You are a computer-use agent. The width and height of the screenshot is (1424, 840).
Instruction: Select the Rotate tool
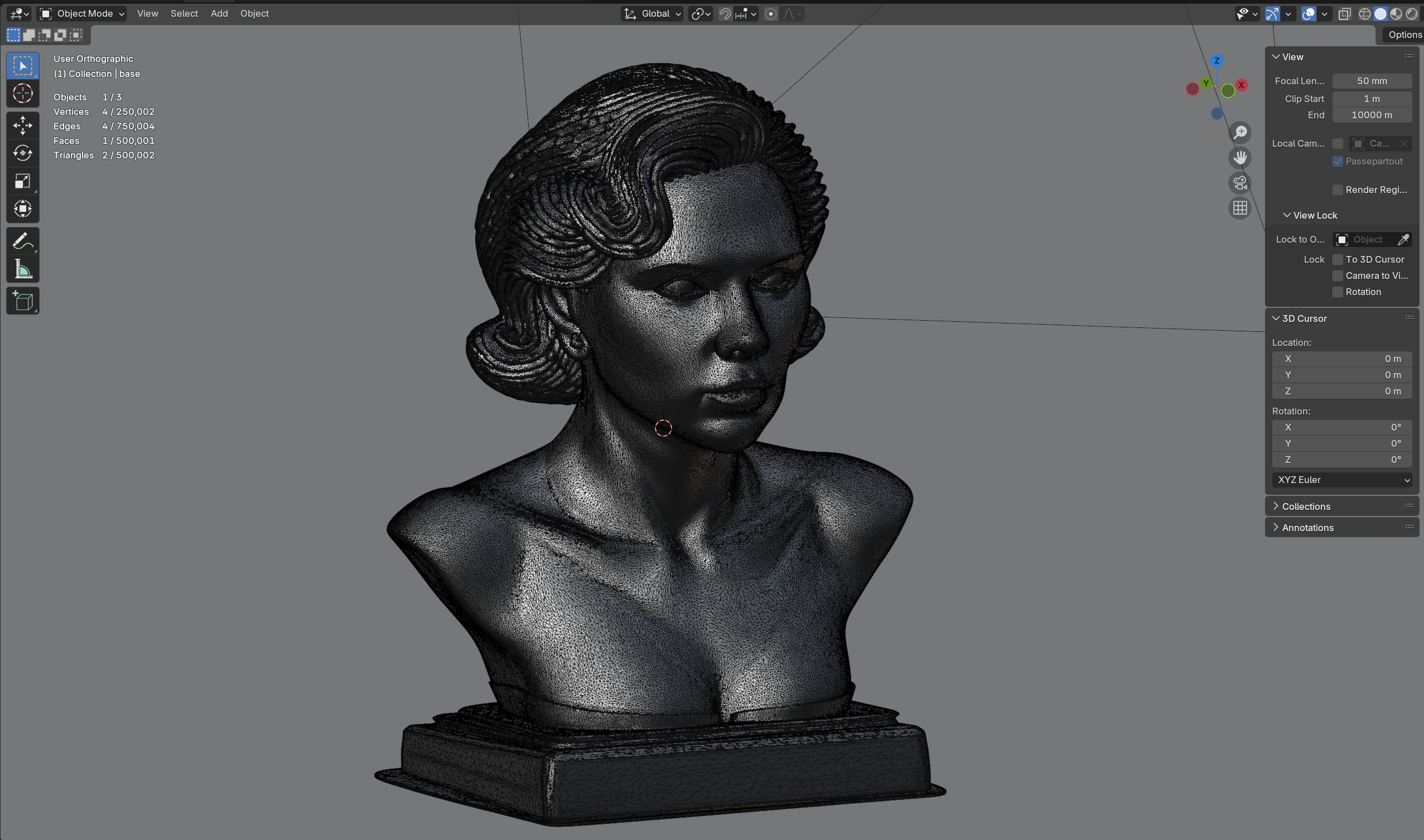pyautogui.click(x=23, y=153)
